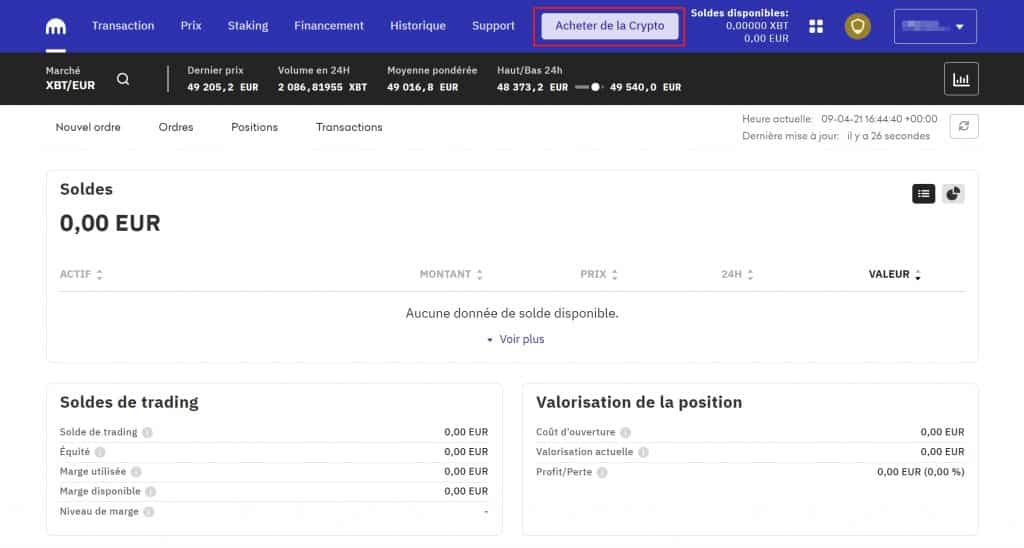Click Aucune donnée de solde disponible message
This screenshot has width=1024, height=548.
coord(512,314)
